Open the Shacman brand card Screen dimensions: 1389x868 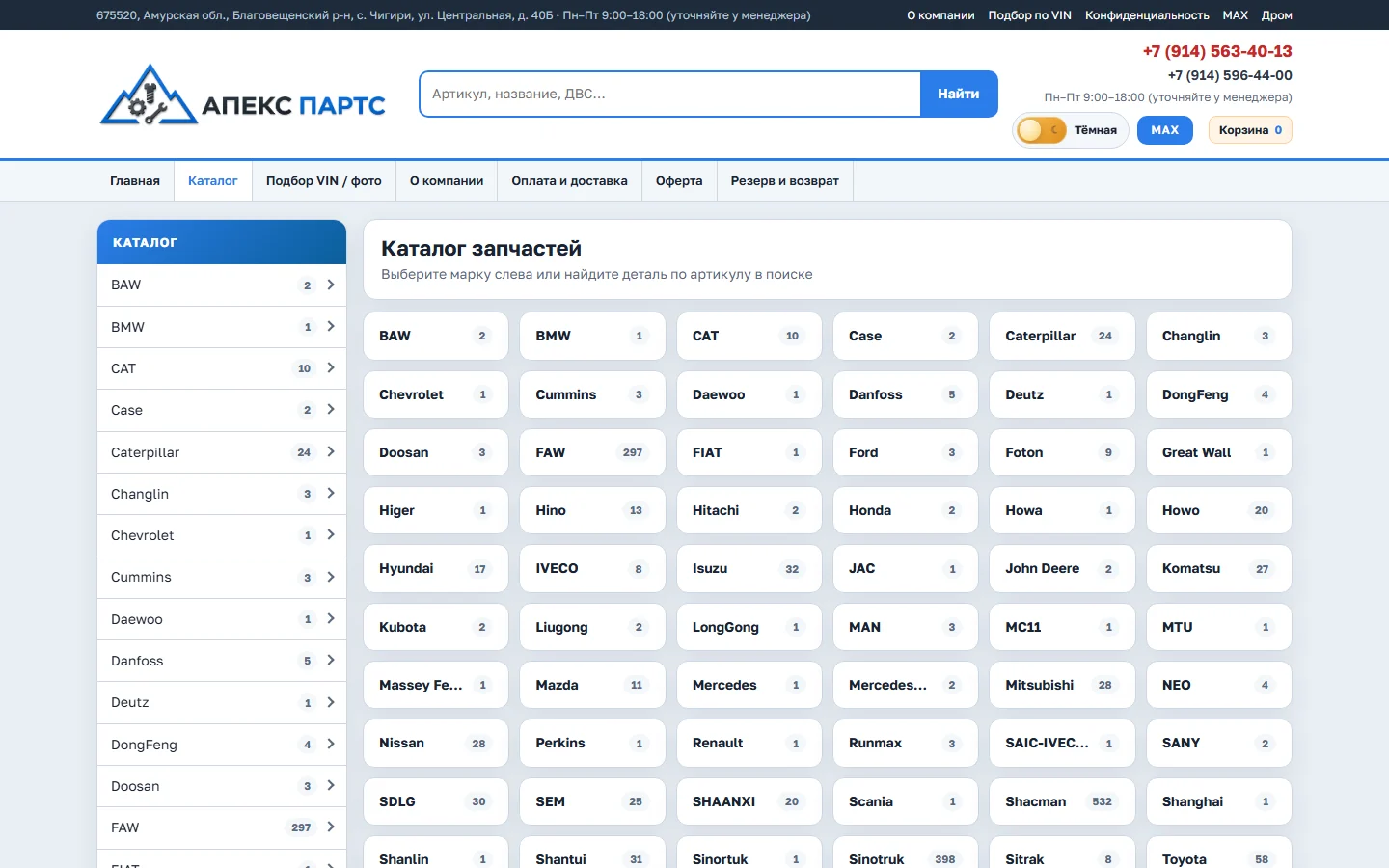click(1062, 801)
